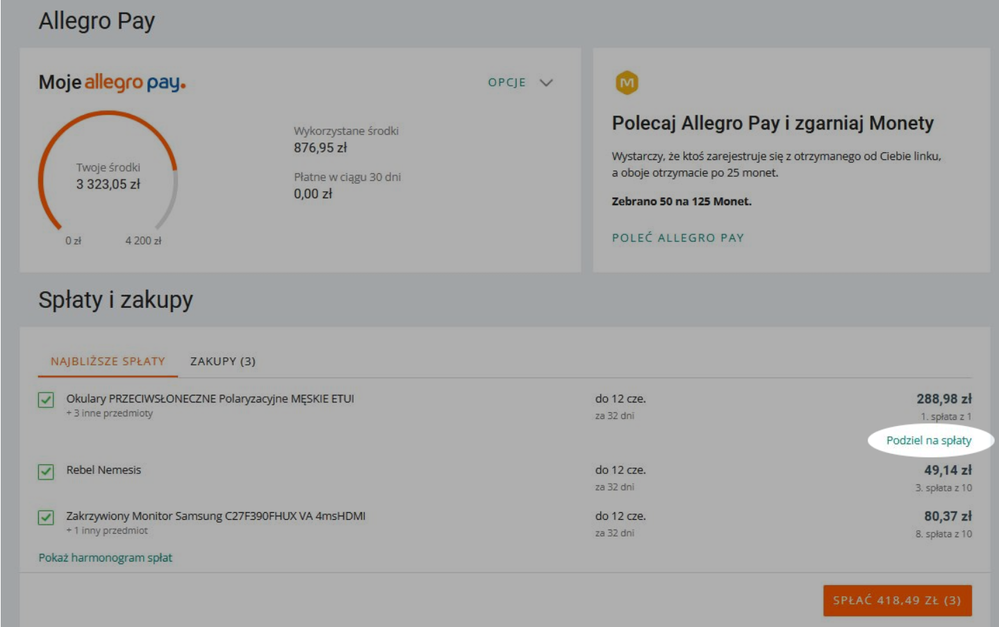Click the '1. spłata z 1' label
The width and height of the screenshot is (999, 627).
click(x=946, y=417)
